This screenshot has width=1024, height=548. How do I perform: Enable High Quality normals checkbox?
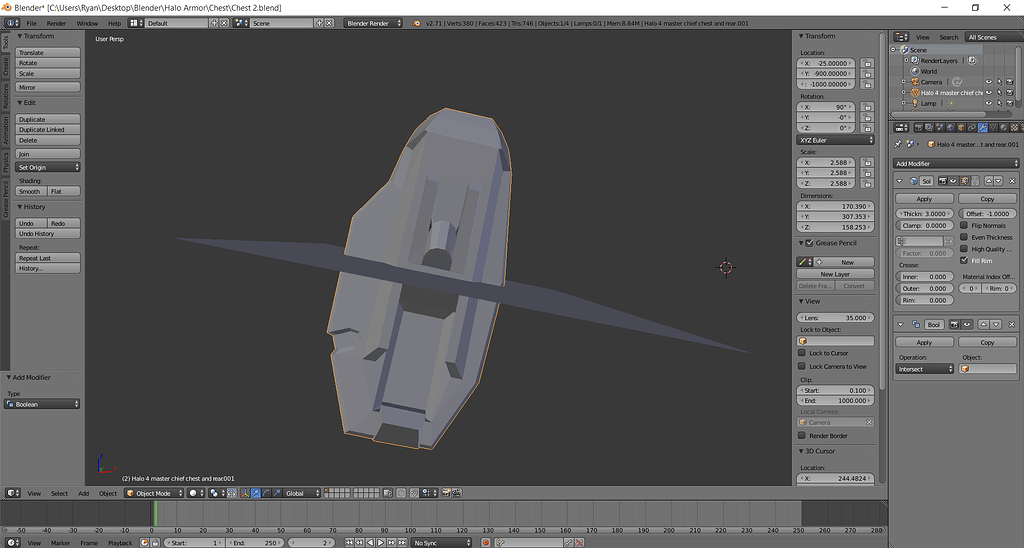point(964,249)
